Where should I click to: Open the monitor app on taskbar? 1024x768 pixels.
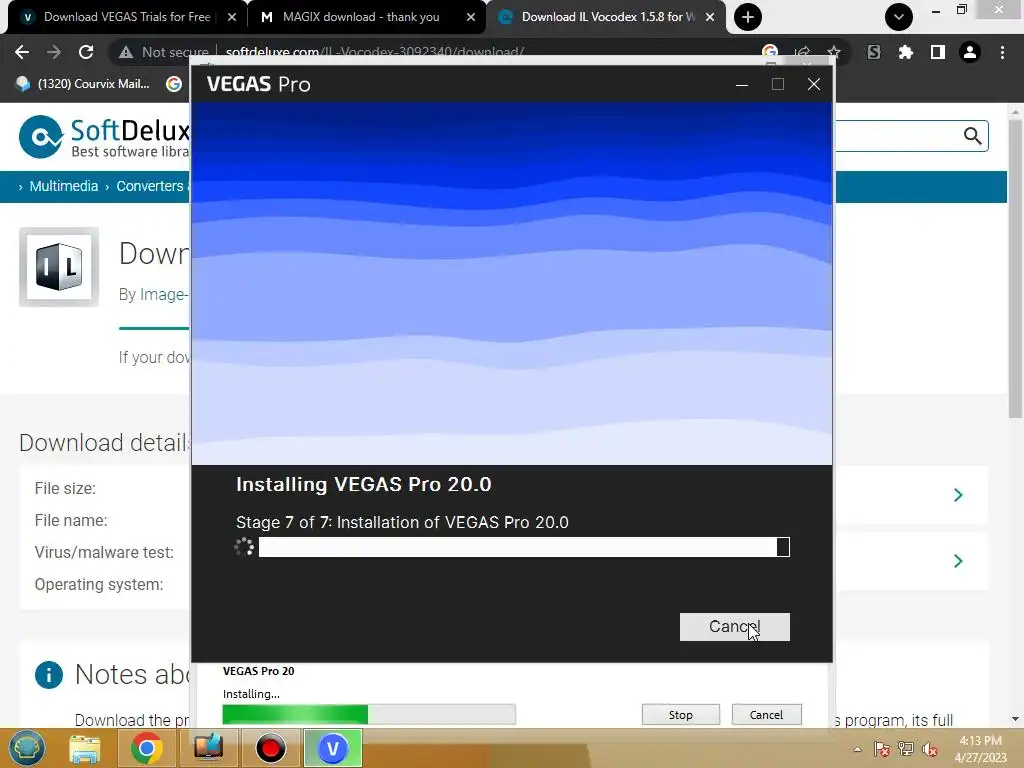[x=208, y=748]
